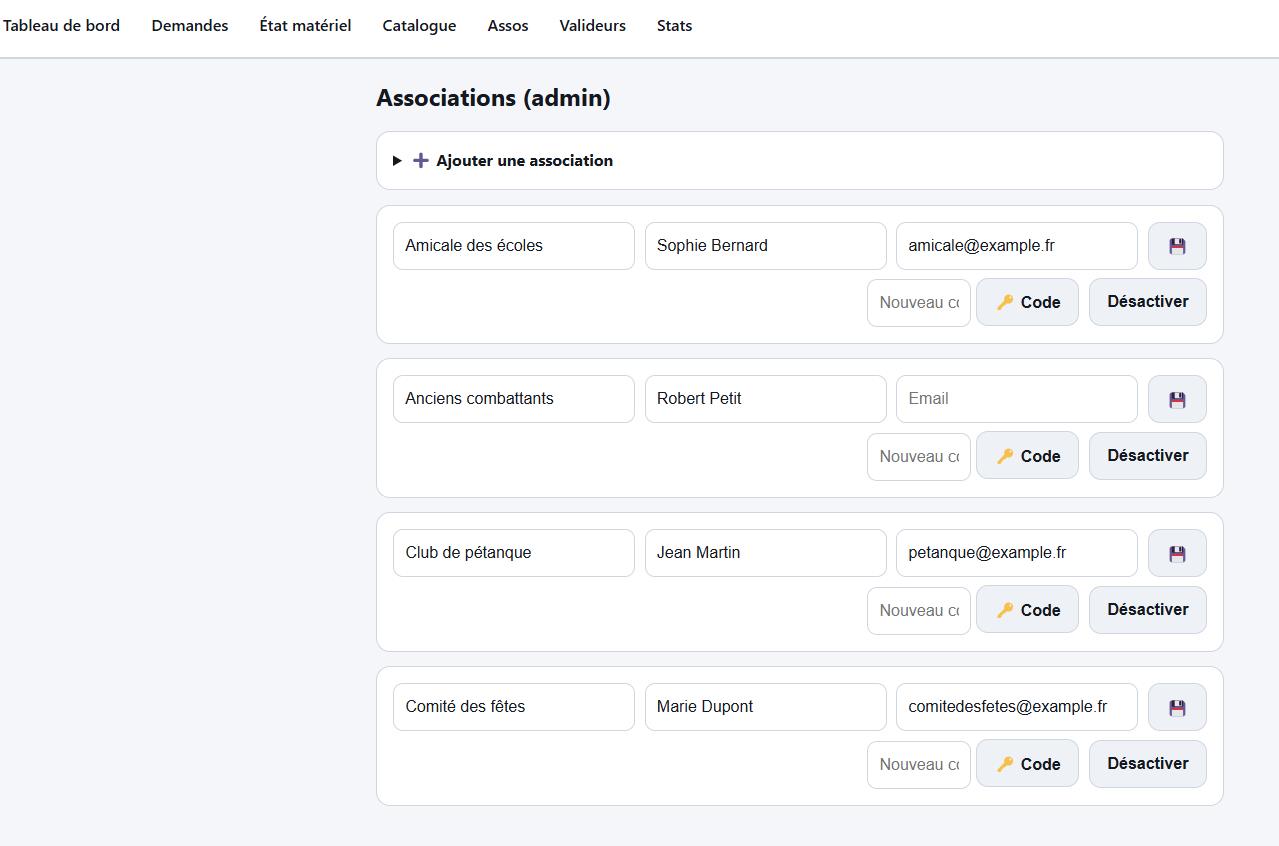The height and width of the screenshot is (846, 1279).
Task: Expand the Ajouter une association section
Action: 799,161
